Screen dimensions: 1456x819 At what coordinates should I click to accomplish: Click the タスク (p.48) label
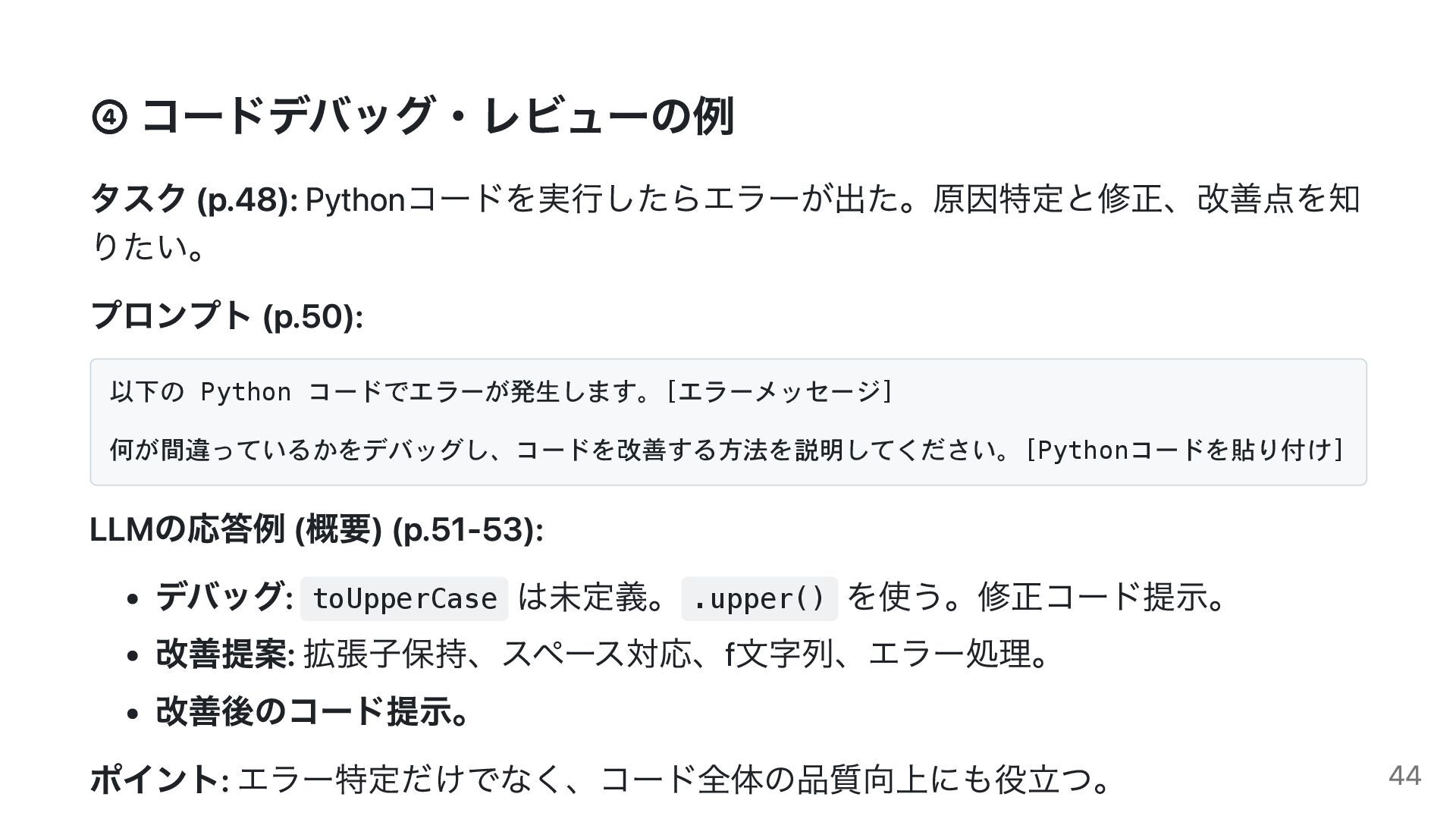193,199
